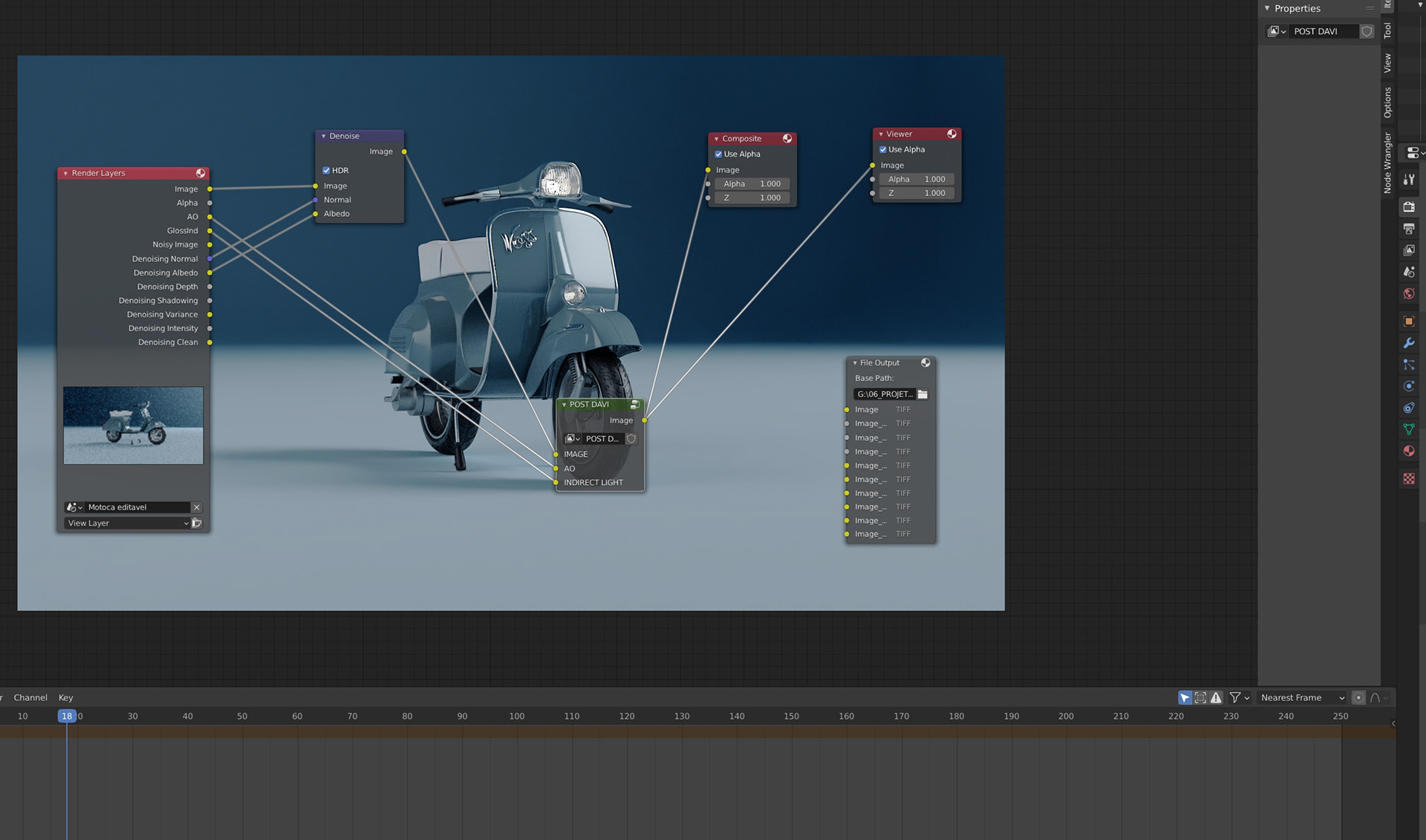Viewport: 1426px width, 840px height.
Task: Collapse the Render Layers node
Action: [65, 173]
